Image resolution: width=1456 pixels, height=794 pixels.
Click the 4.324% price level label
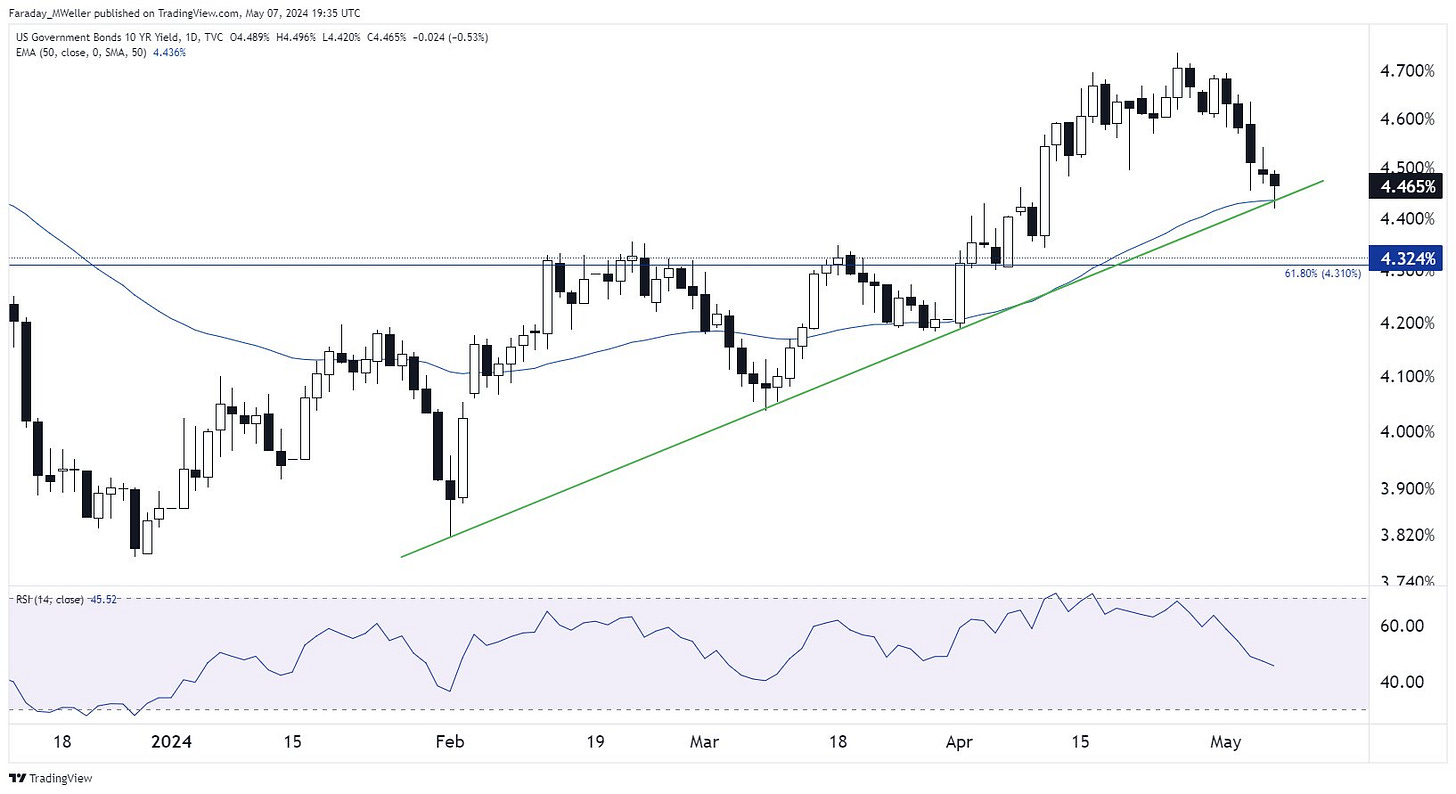click(x=1408, y=259)
